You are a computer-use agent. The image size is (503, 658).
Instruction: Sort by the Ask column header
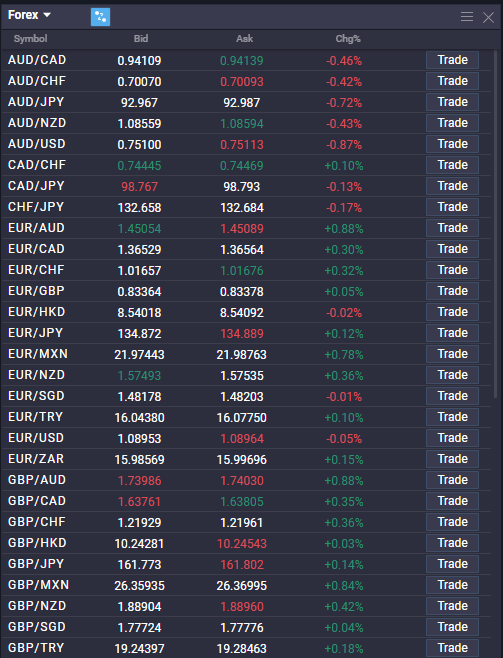[244, 39]
